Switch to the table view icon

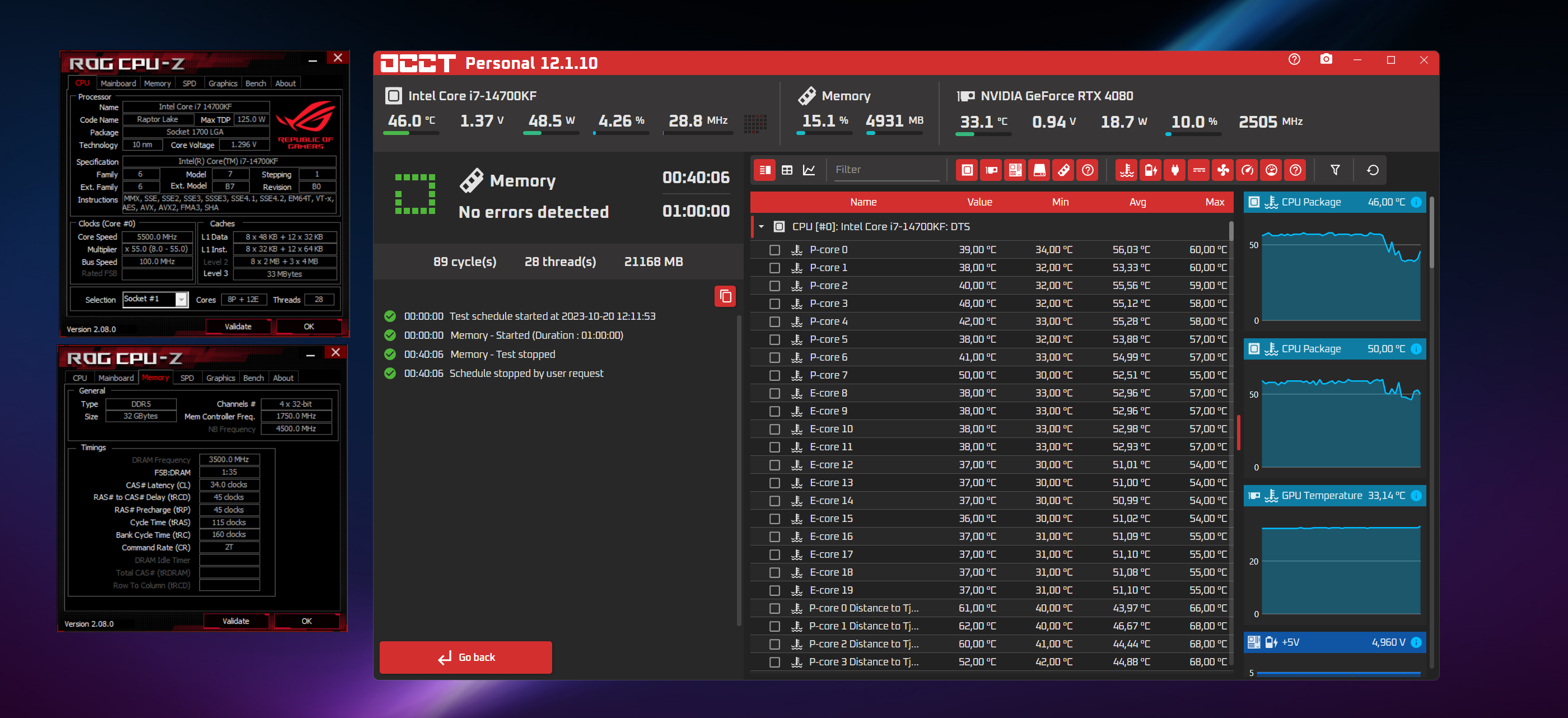tap(787, 170)
